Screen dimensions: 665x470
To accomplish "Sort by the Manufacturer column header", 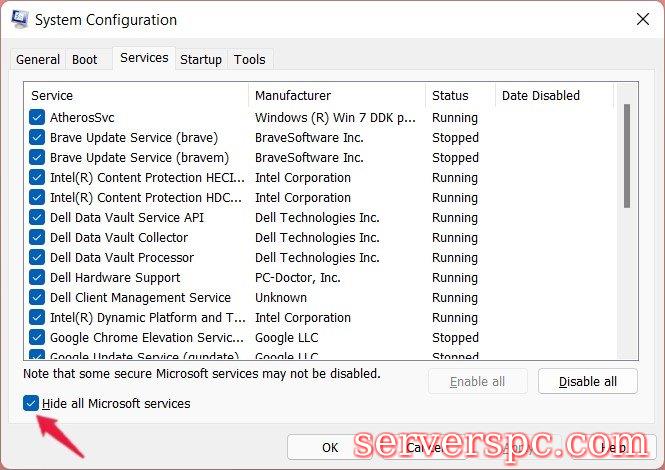I will point(336,96).
